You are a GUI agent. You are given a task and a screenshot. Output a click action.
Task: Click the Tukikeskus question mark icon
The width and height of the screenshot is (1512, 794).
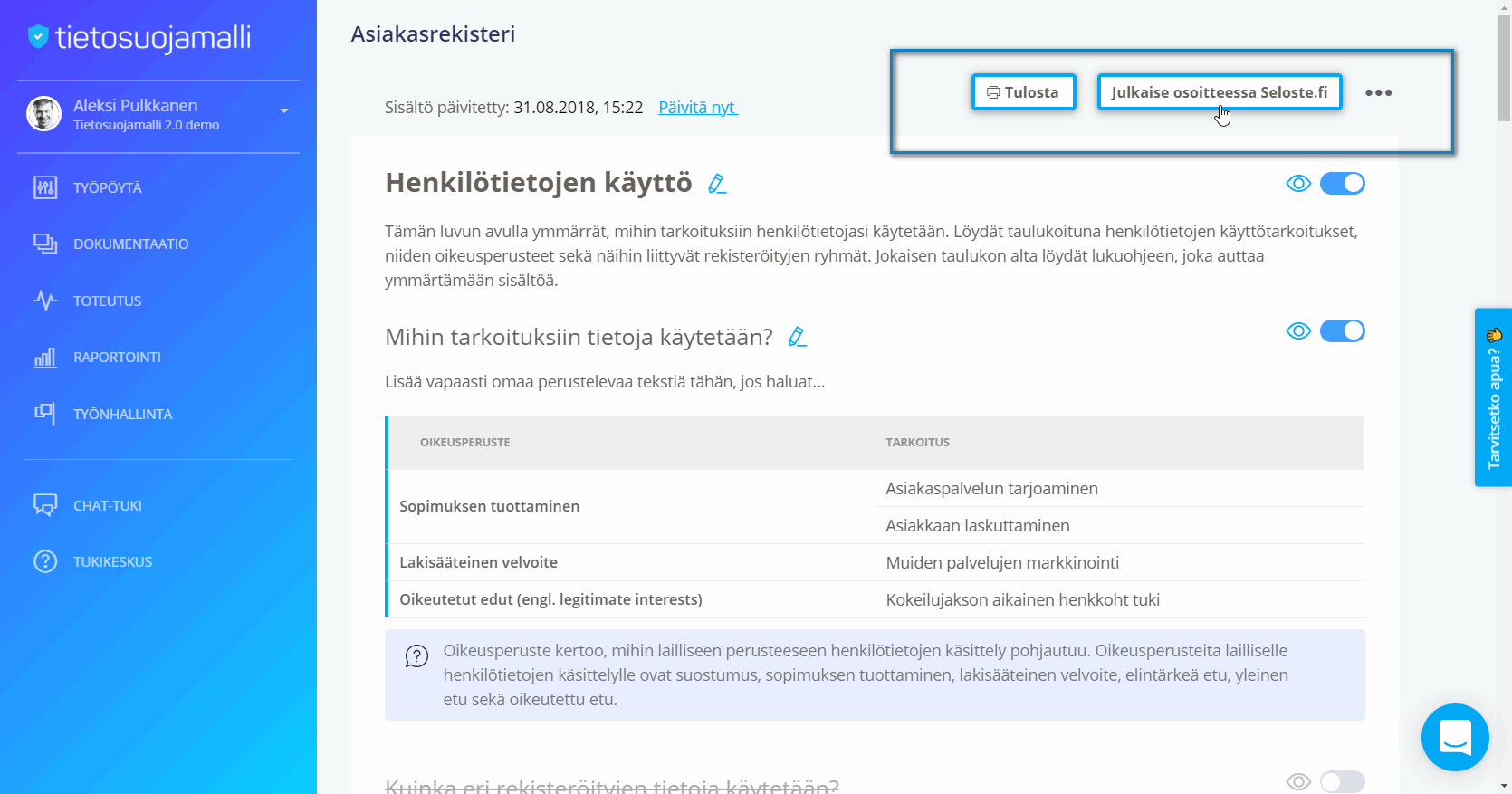coord(45,561)
